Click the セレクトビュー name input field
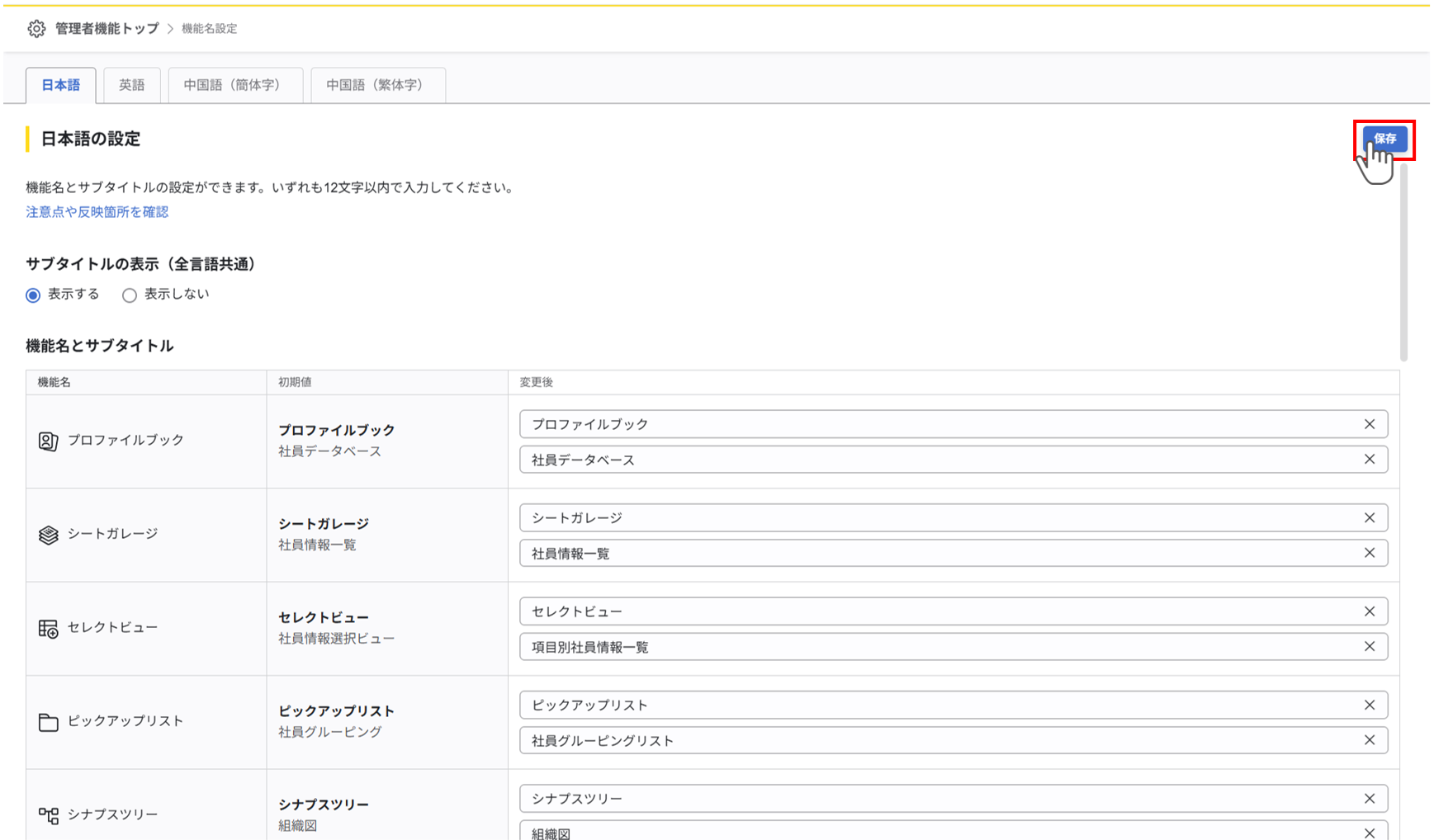This screenshot has width=1434, height=840. 933,611
